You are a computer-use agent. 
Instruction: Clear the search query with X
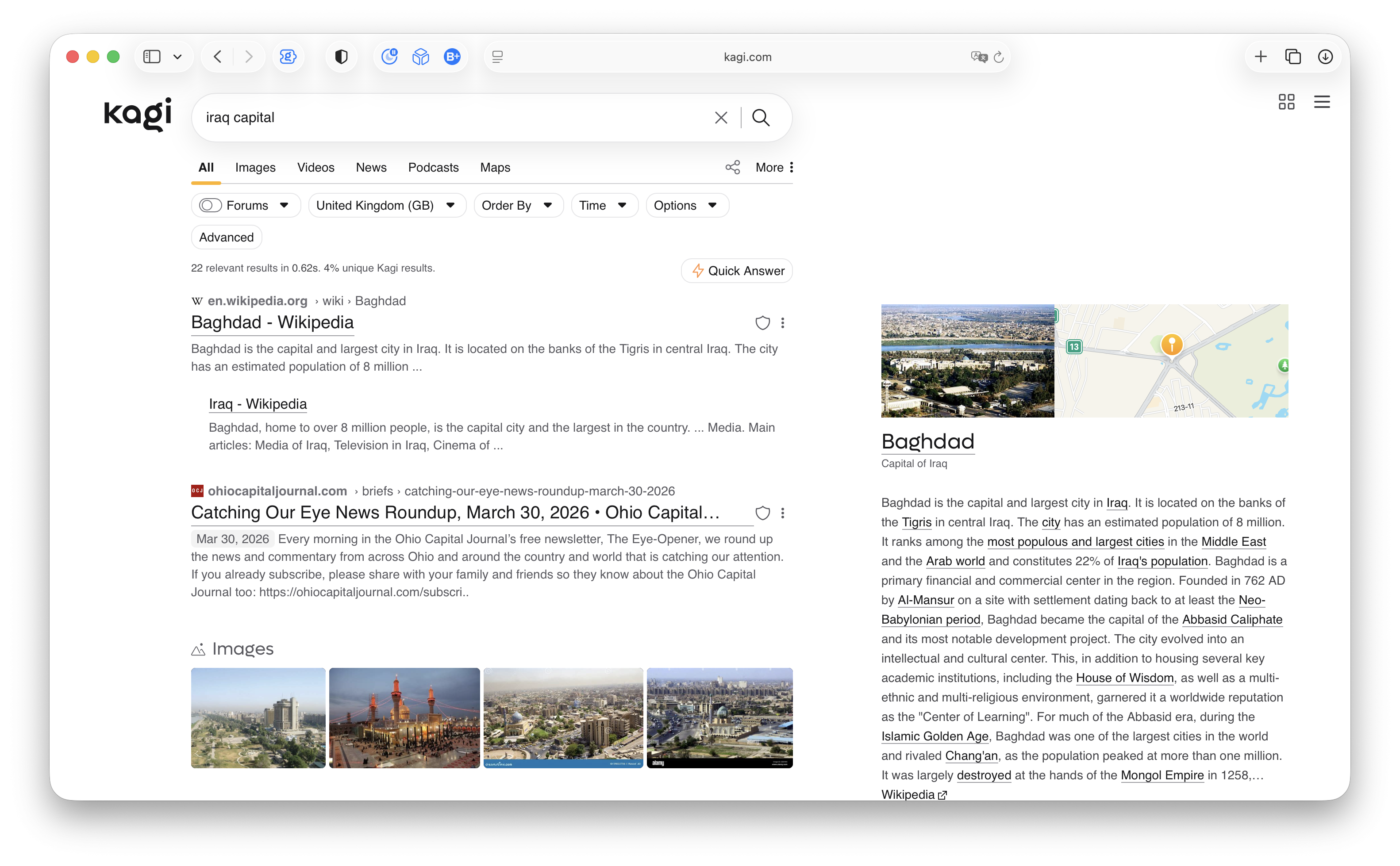(x=721, y=117)
